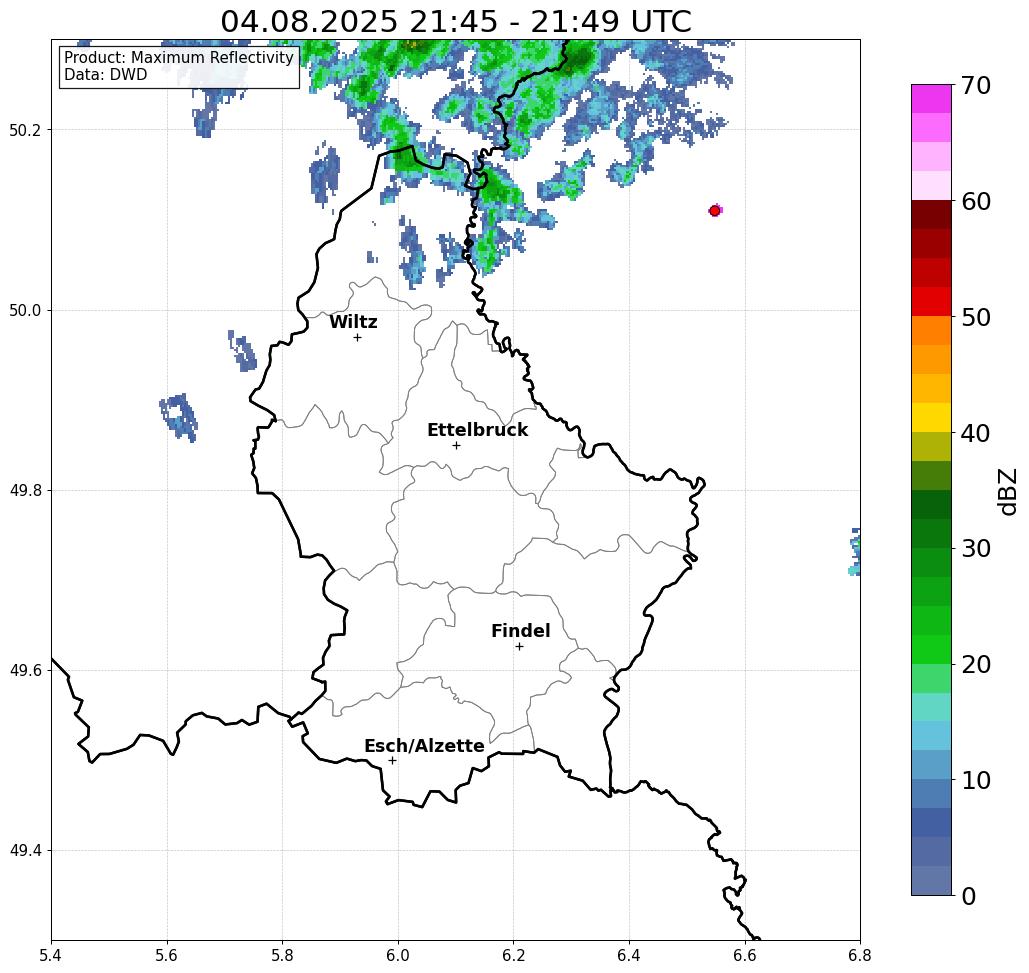The height and width of the screenshot is (973, 1029).
Task: Click the magenta swatch atop the colorbar
Action: point(931,99)
